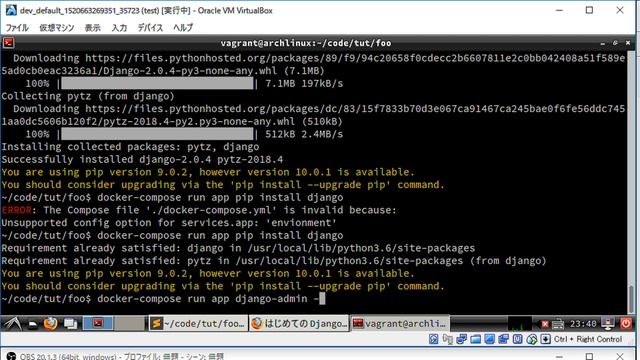Click VirtualBox hard disk status icon
The width and height of the screenshot is (640, 360).
[x=433, y=339]
